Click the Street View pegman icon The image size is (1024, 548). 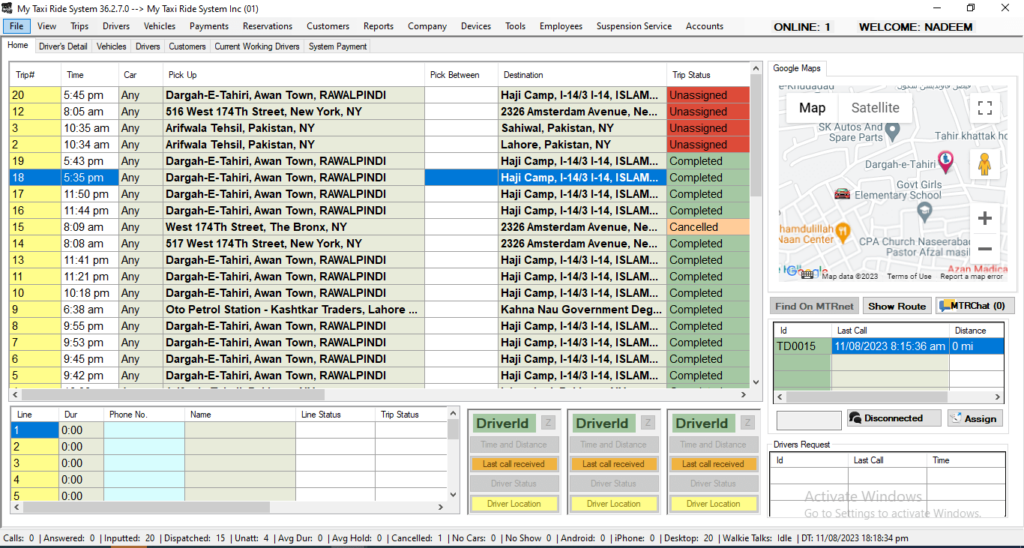(984, 163)
